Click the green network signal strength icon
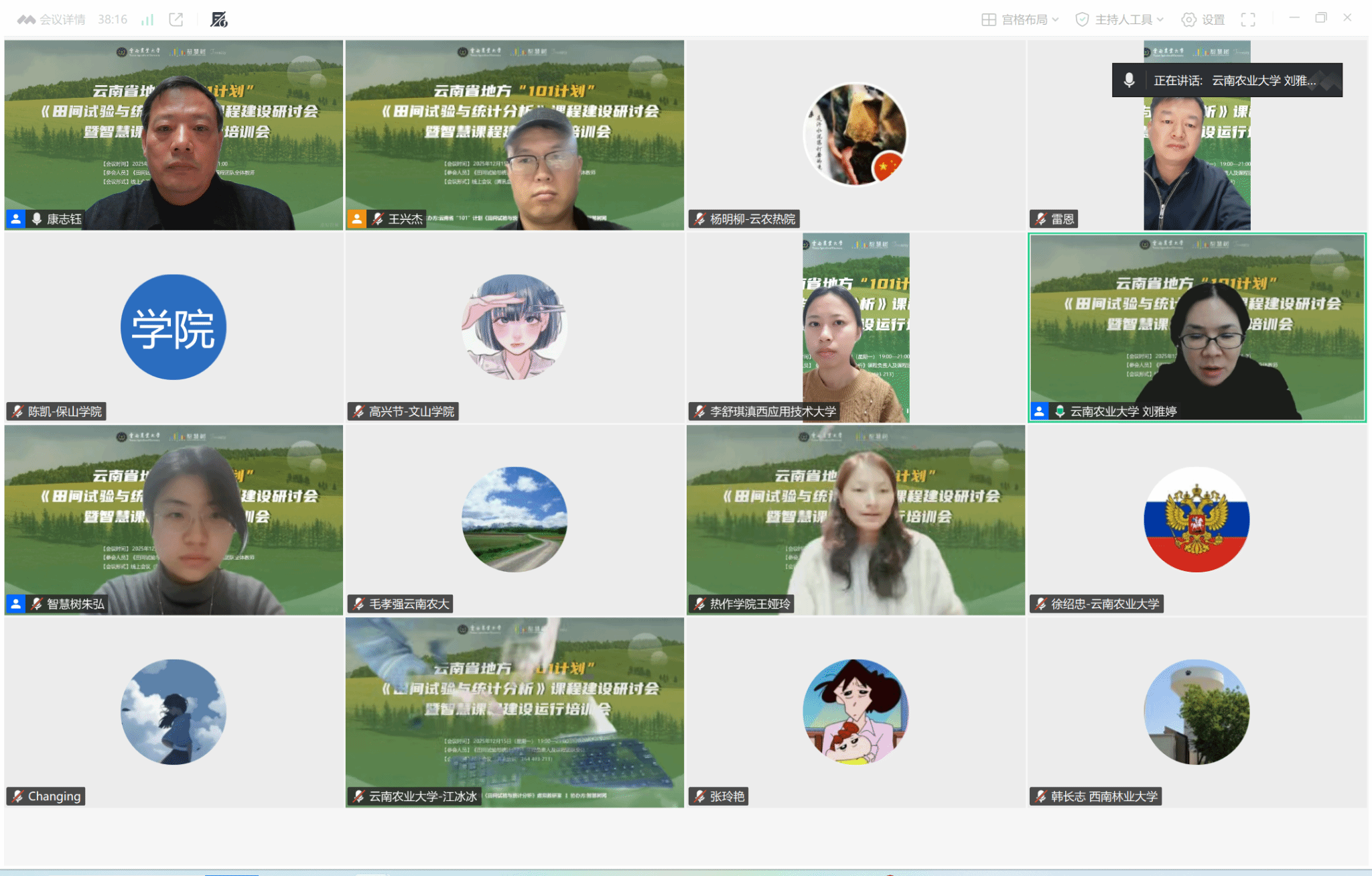Image resolution: width=1372 pixels, height=876 pixels. (147, 19)
